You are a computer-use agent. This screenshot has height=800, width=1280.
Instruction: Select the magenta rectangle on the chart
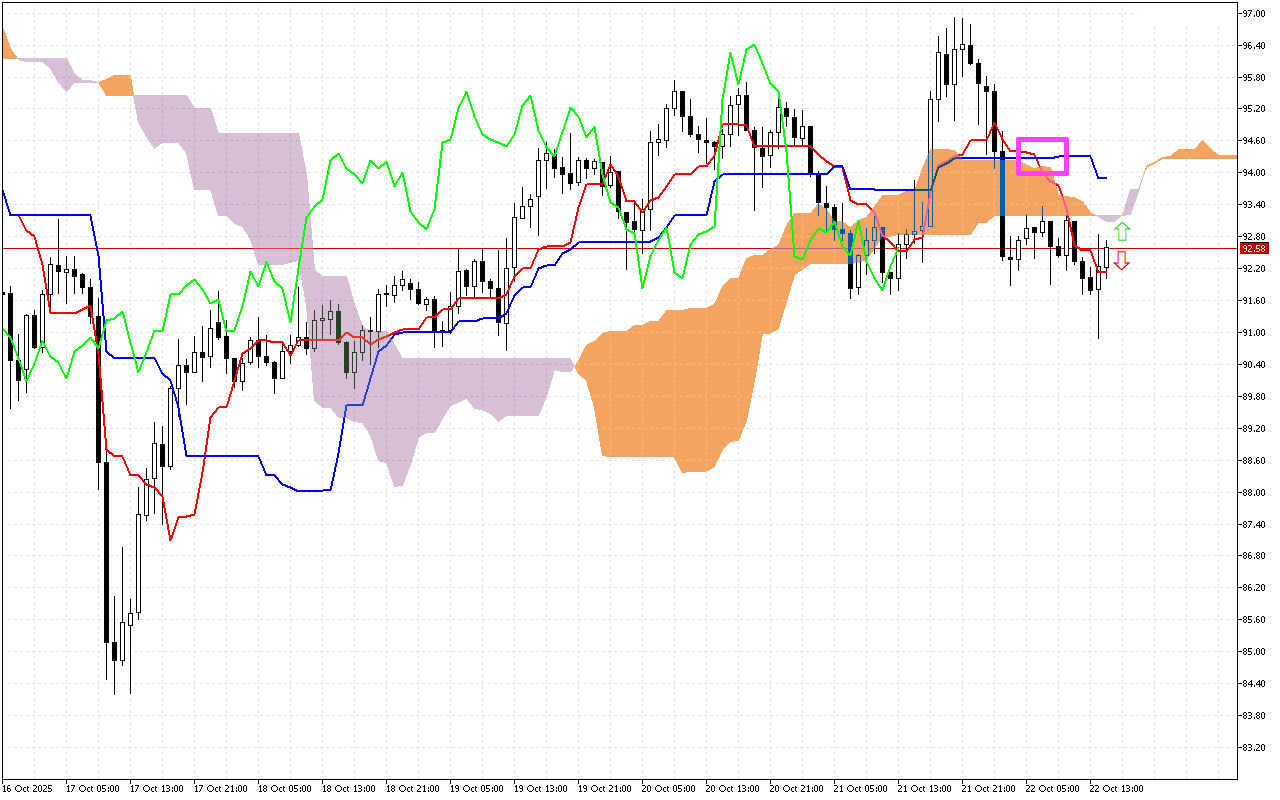tap(1042, 156)
